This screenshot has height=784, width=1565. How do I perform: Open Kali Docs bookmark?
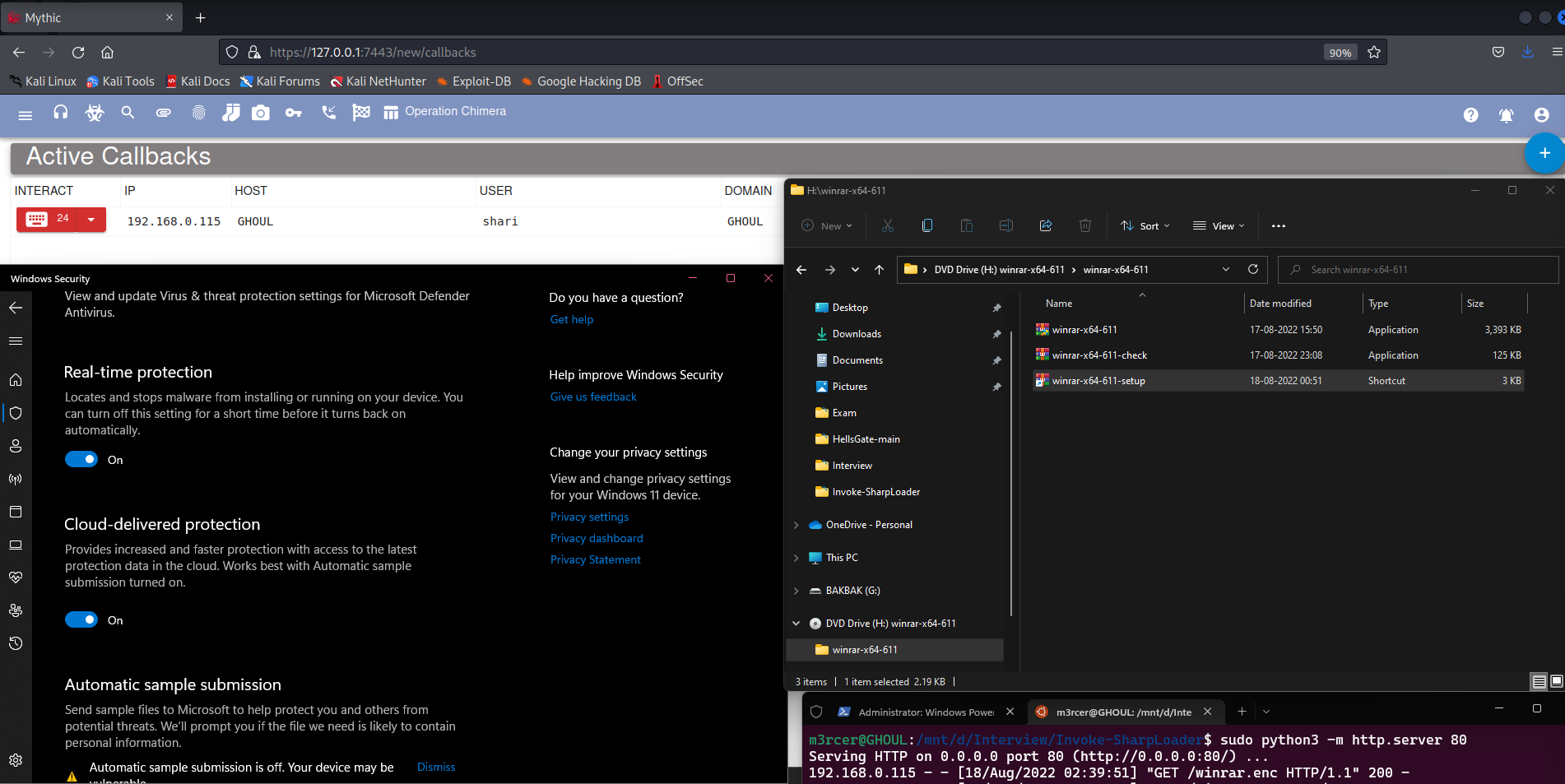coord(197,81)
